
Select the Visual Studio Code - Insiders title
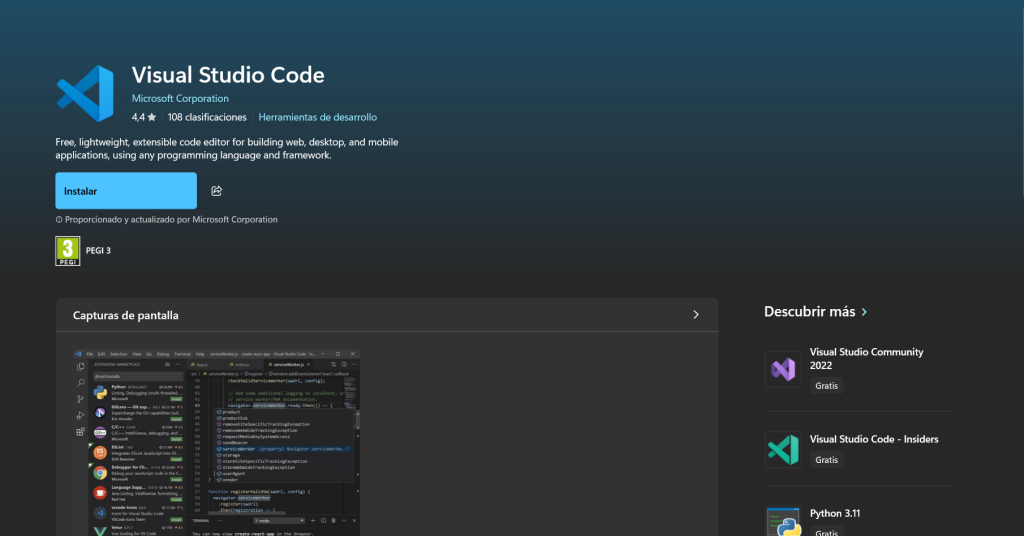pos(873,439)
